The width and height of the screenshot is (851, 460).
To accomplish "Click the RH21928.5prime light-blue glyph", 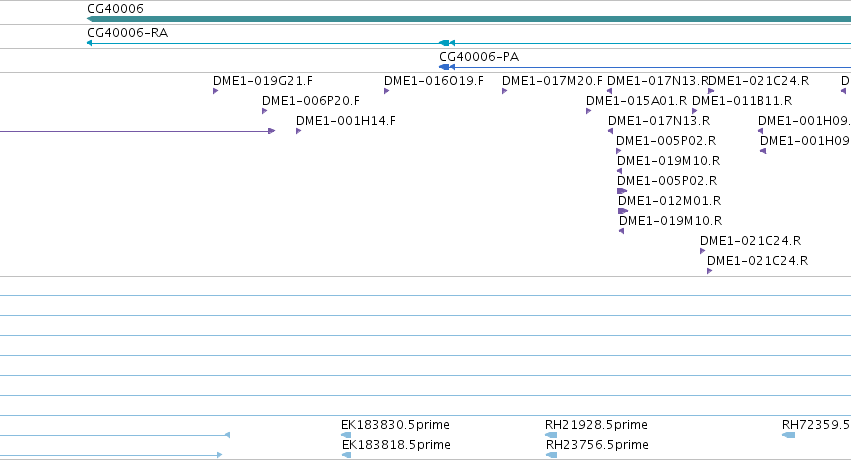I will coord(551,435).
